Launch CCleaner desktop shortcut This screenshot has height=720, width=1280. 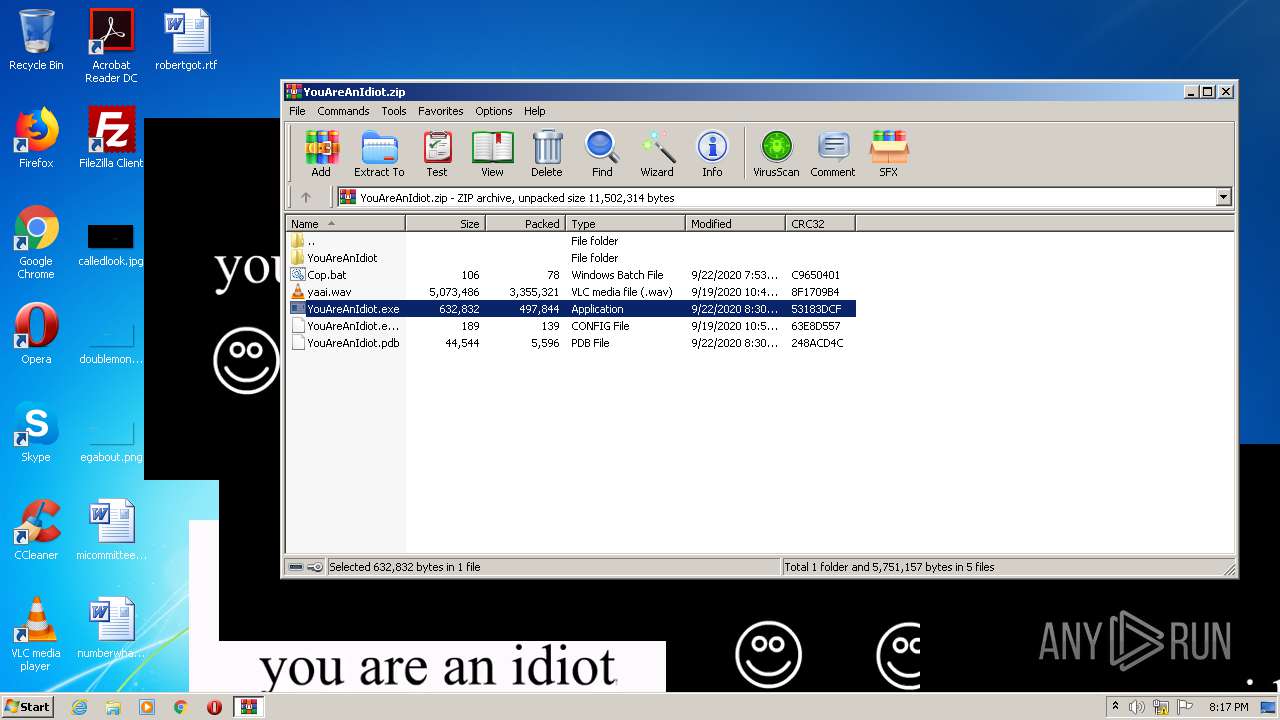(36, 530)
